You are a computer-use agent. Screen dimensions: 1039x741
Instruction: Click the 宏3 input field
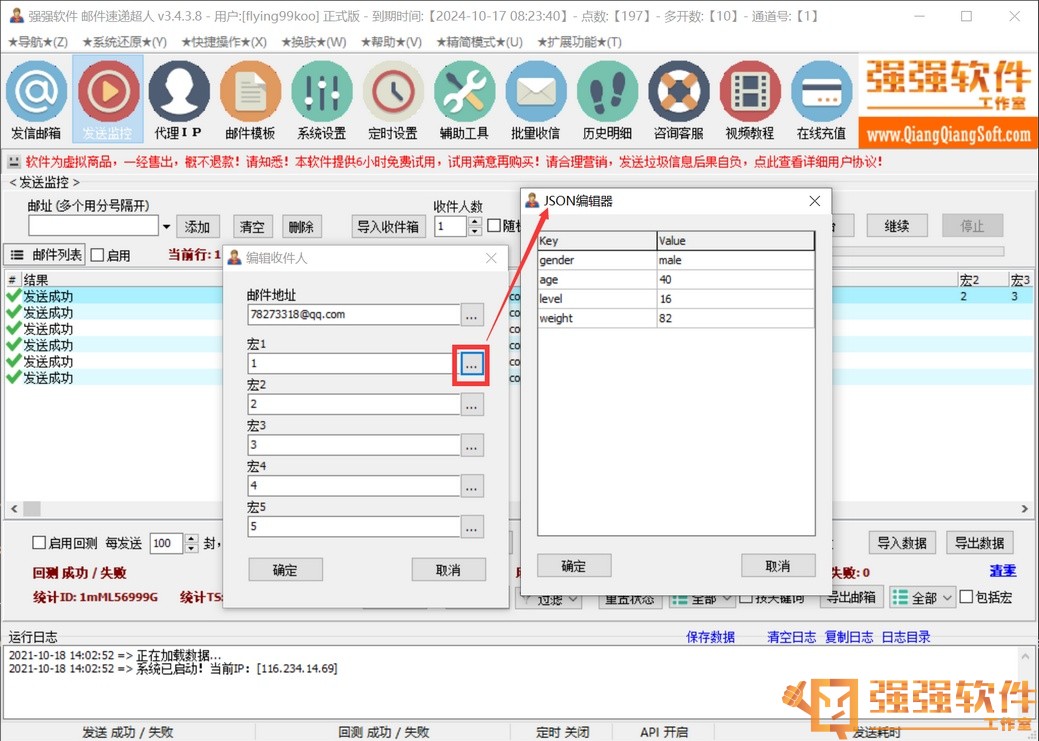click(354, 445)
